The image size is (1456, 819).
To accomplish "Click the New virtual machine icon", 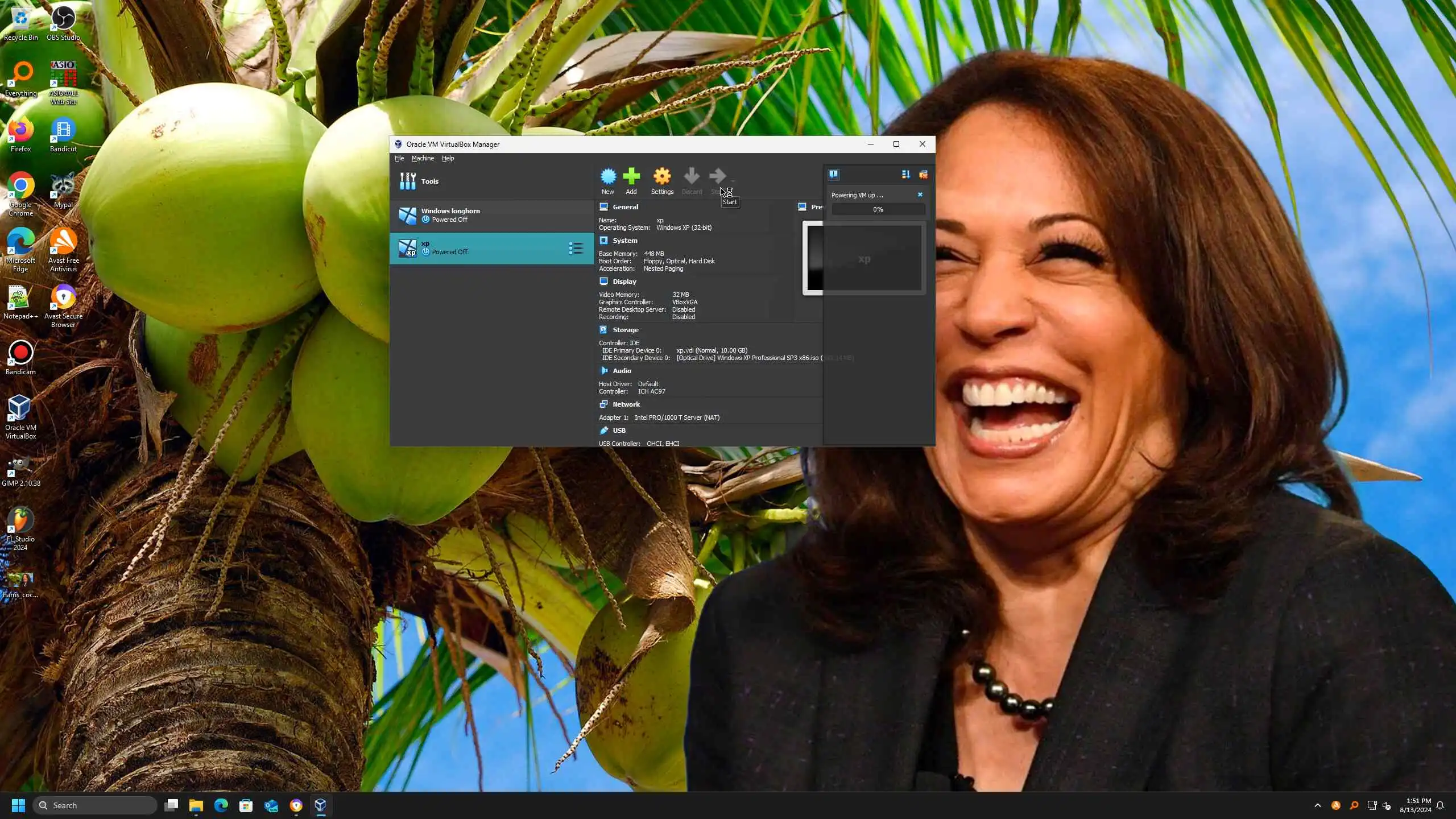I will point(607,176).
